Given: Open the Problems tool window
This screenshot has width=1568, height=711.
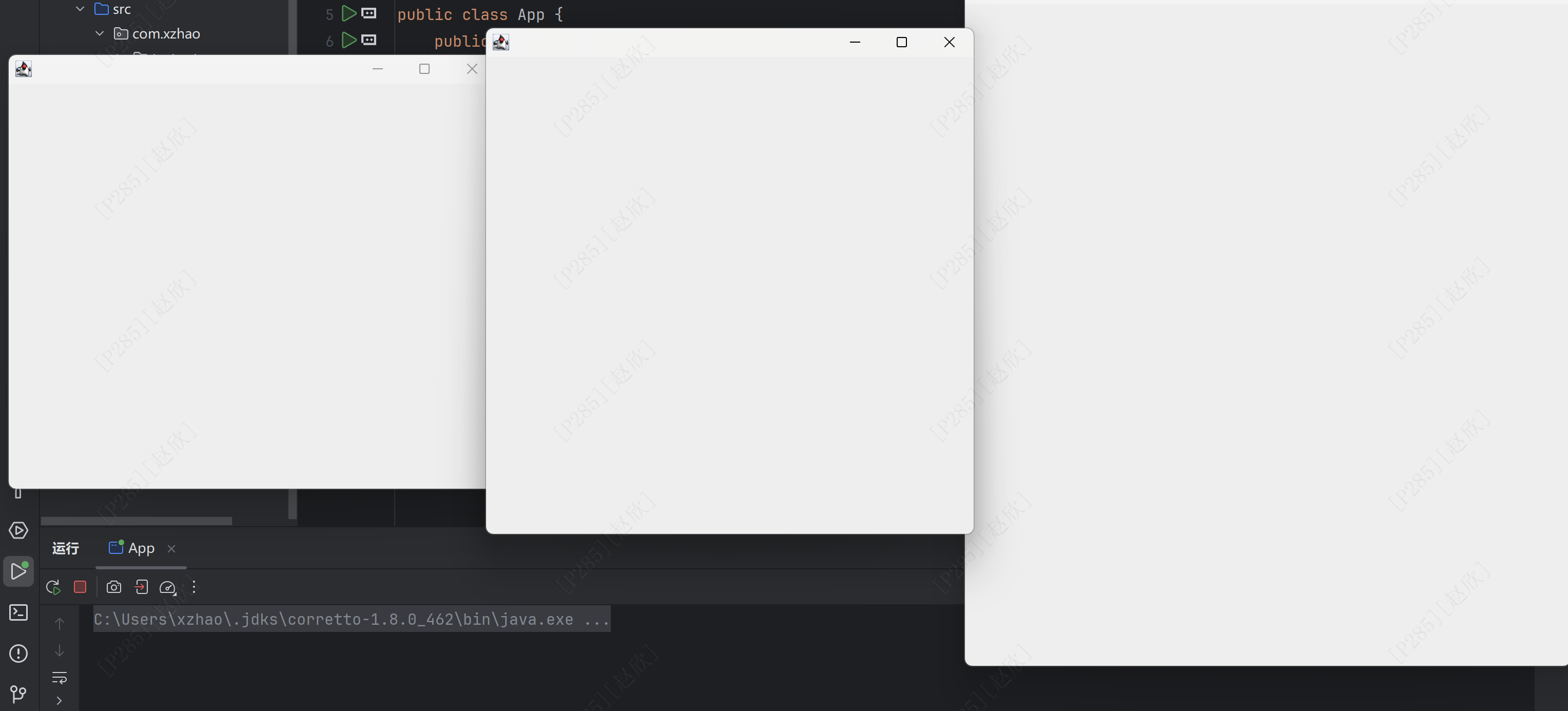Looking at the screenshot, I should 18,653.
